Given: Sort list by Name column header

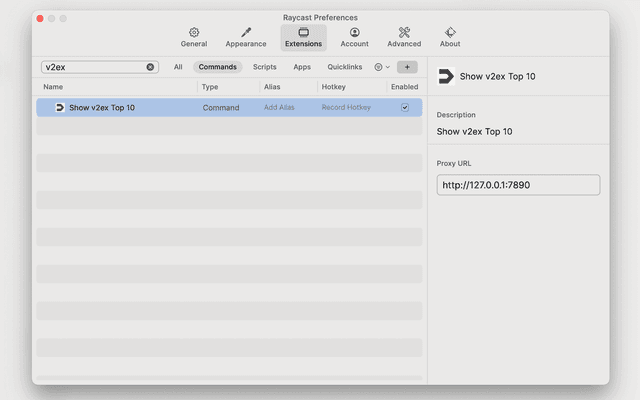Looking at the screenshot, I should coord(53,87).
